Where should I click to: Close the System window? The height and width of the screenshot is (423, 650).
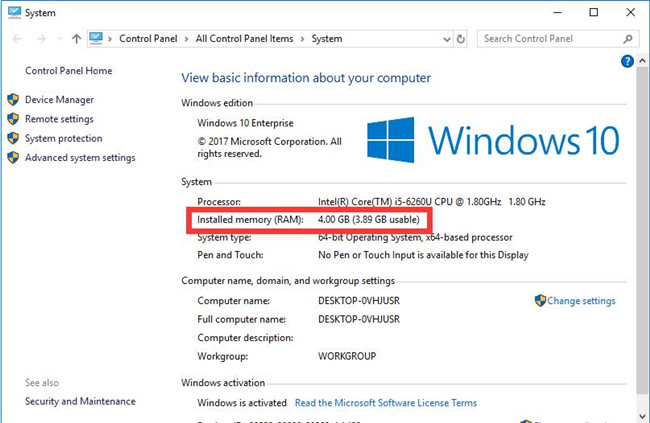point(631,12)
